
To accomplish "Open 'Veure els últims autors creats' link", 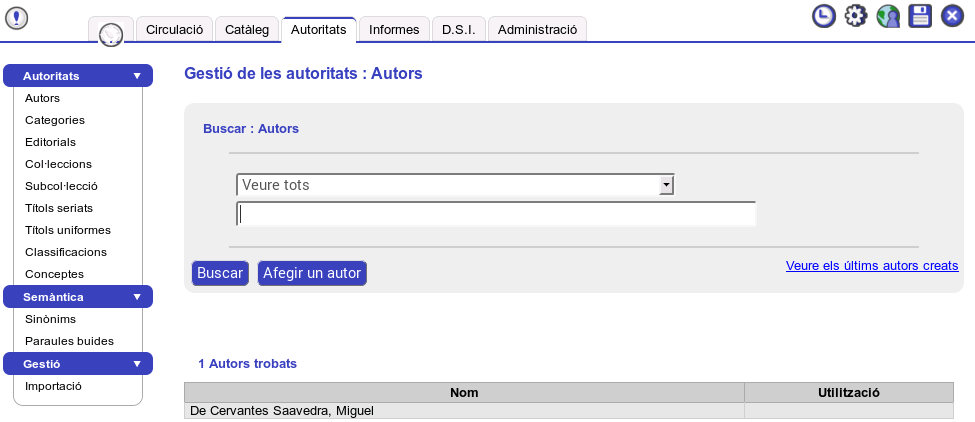I will click(x=872, y=266).
